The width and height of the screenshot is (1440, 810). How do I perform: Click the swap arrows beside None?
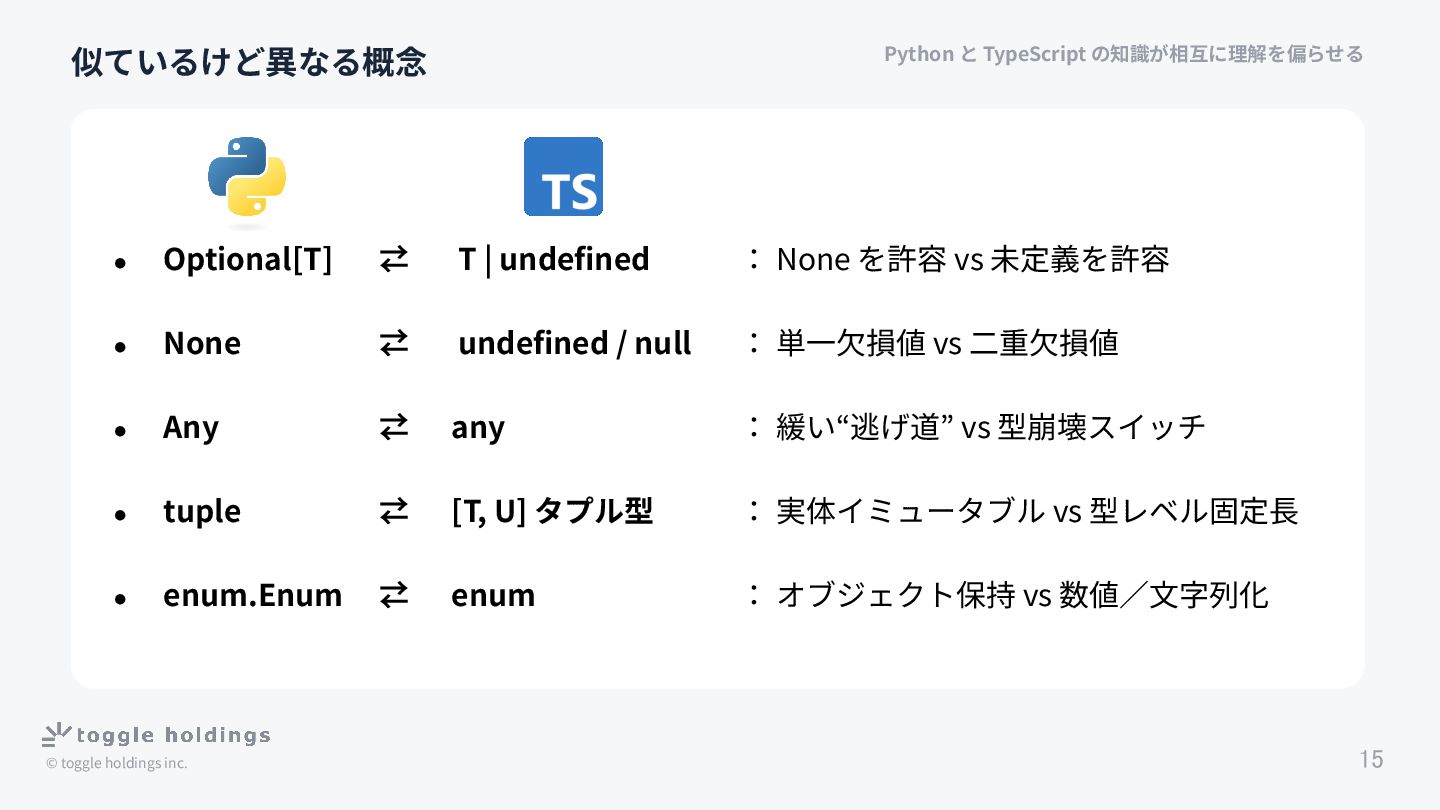click(394, 343)
